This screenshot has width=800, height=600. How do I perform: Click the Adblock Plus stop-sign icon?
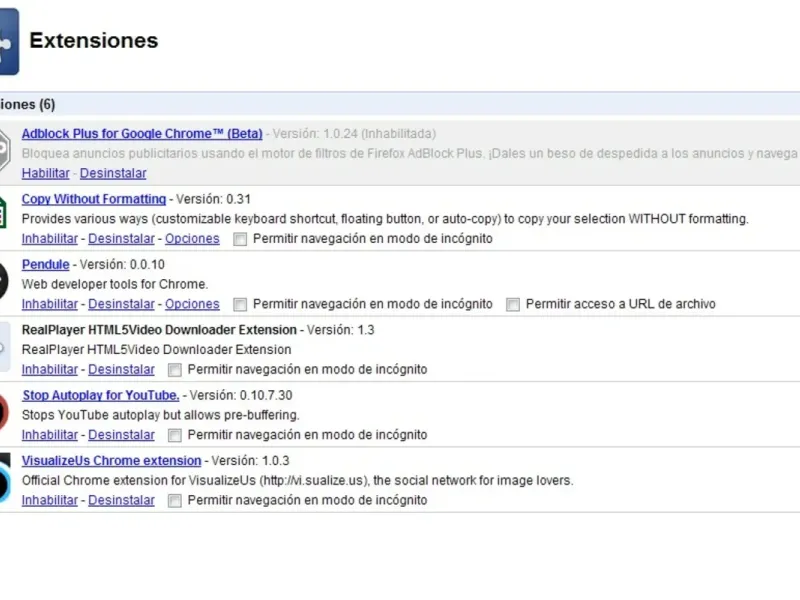pyautogui.click(x=5, y=150)
